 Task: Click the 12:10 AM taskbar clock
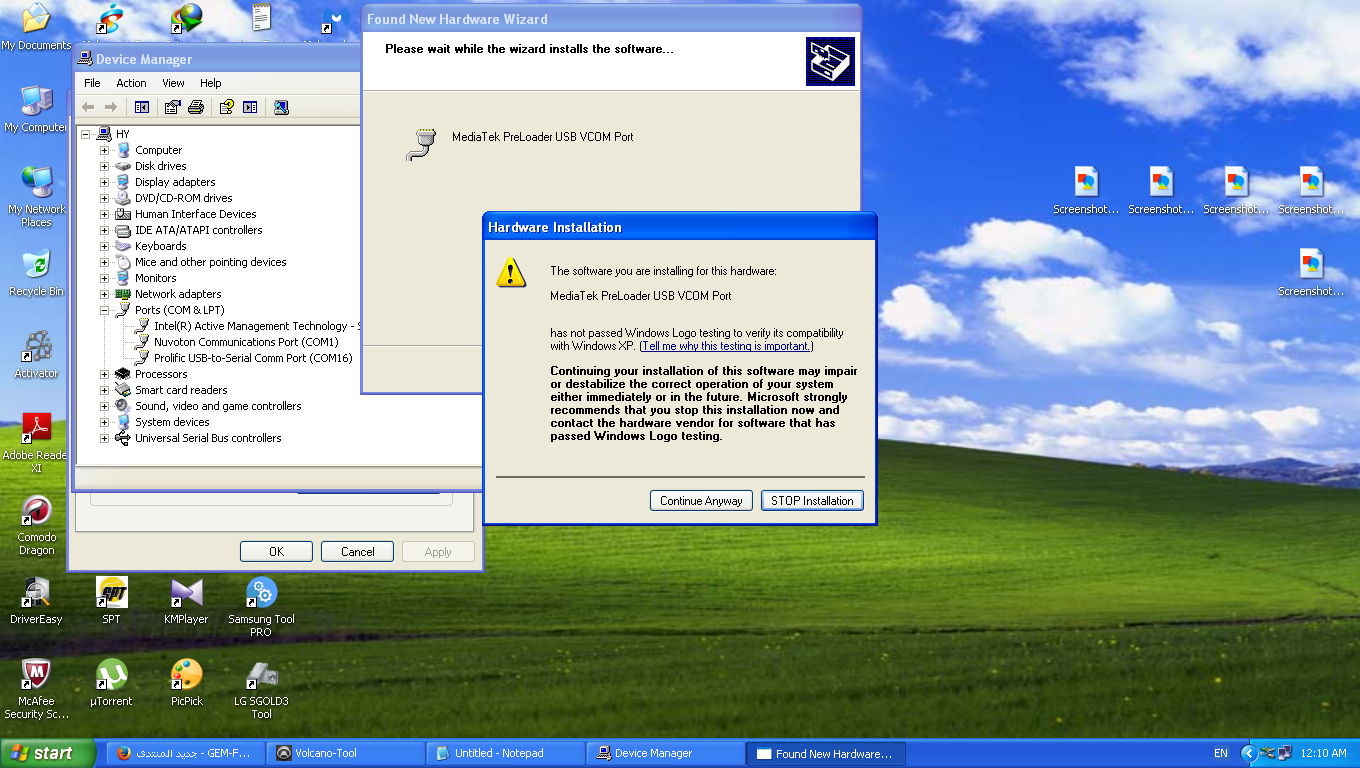point(1325,753)
